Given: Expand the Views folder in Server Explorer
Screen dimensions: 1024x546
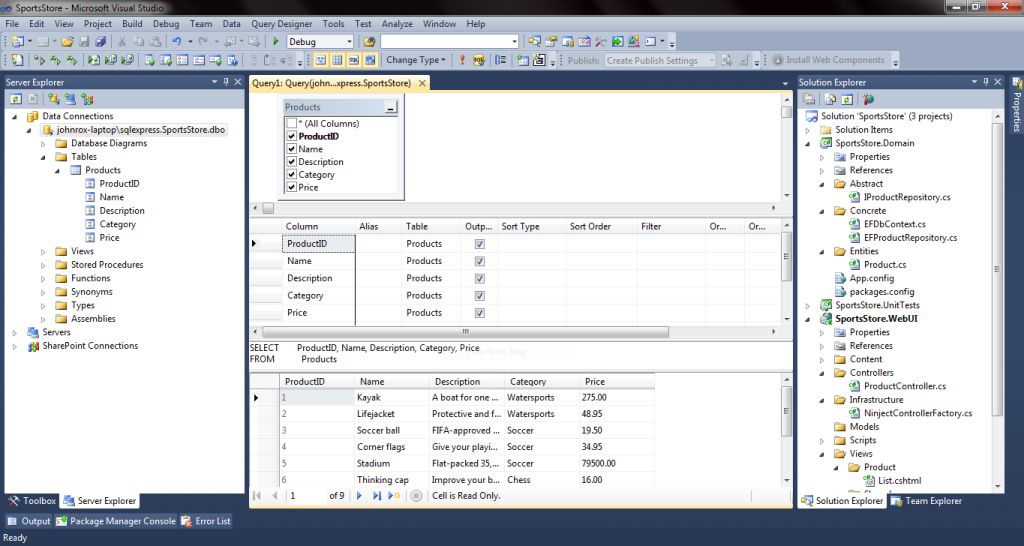Looking at the screenshot, I should click(x=43, y=251).
